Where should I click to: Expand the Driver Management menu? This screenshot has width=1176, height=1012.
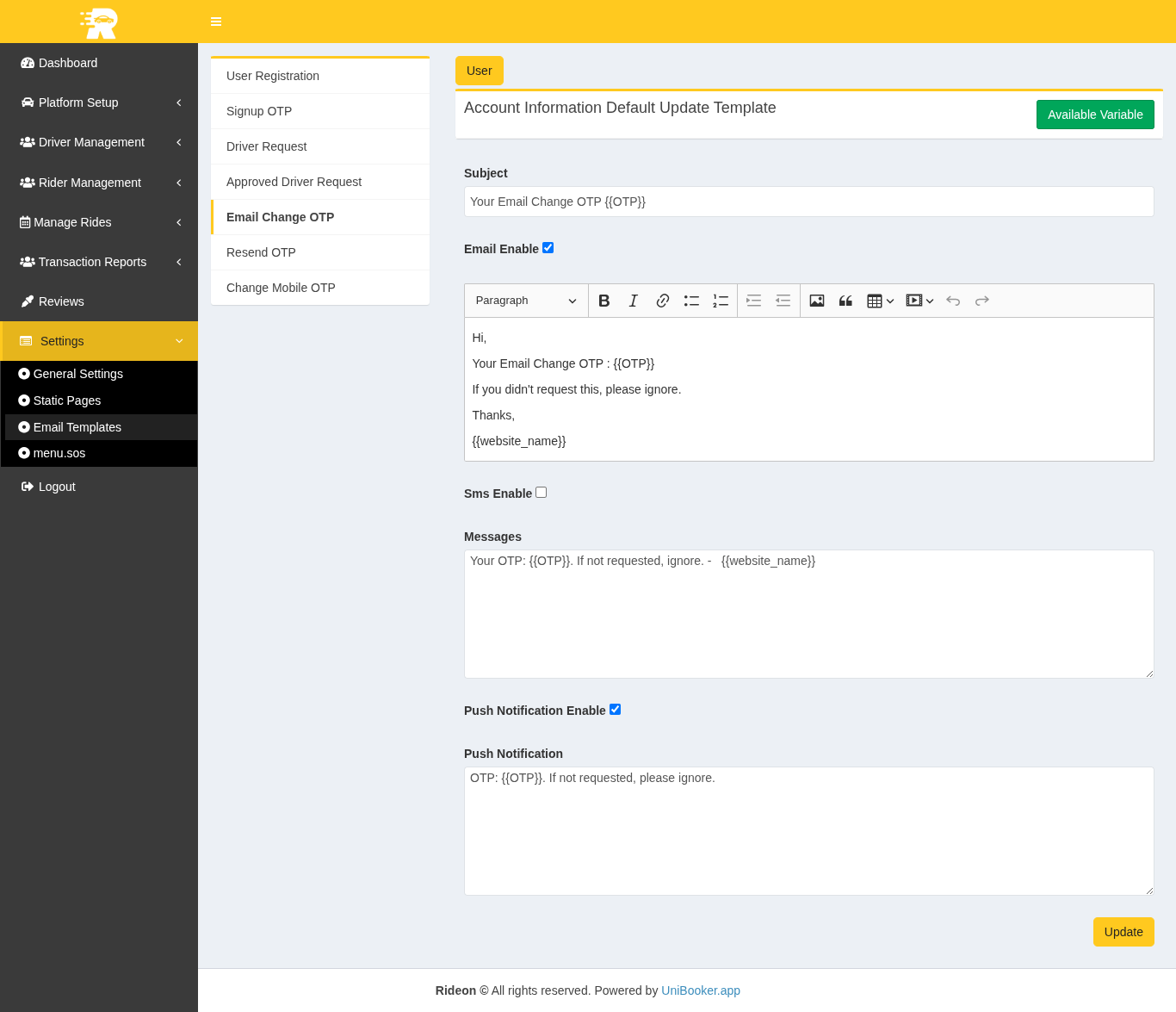pyautogui.click(x=99, y=142)
